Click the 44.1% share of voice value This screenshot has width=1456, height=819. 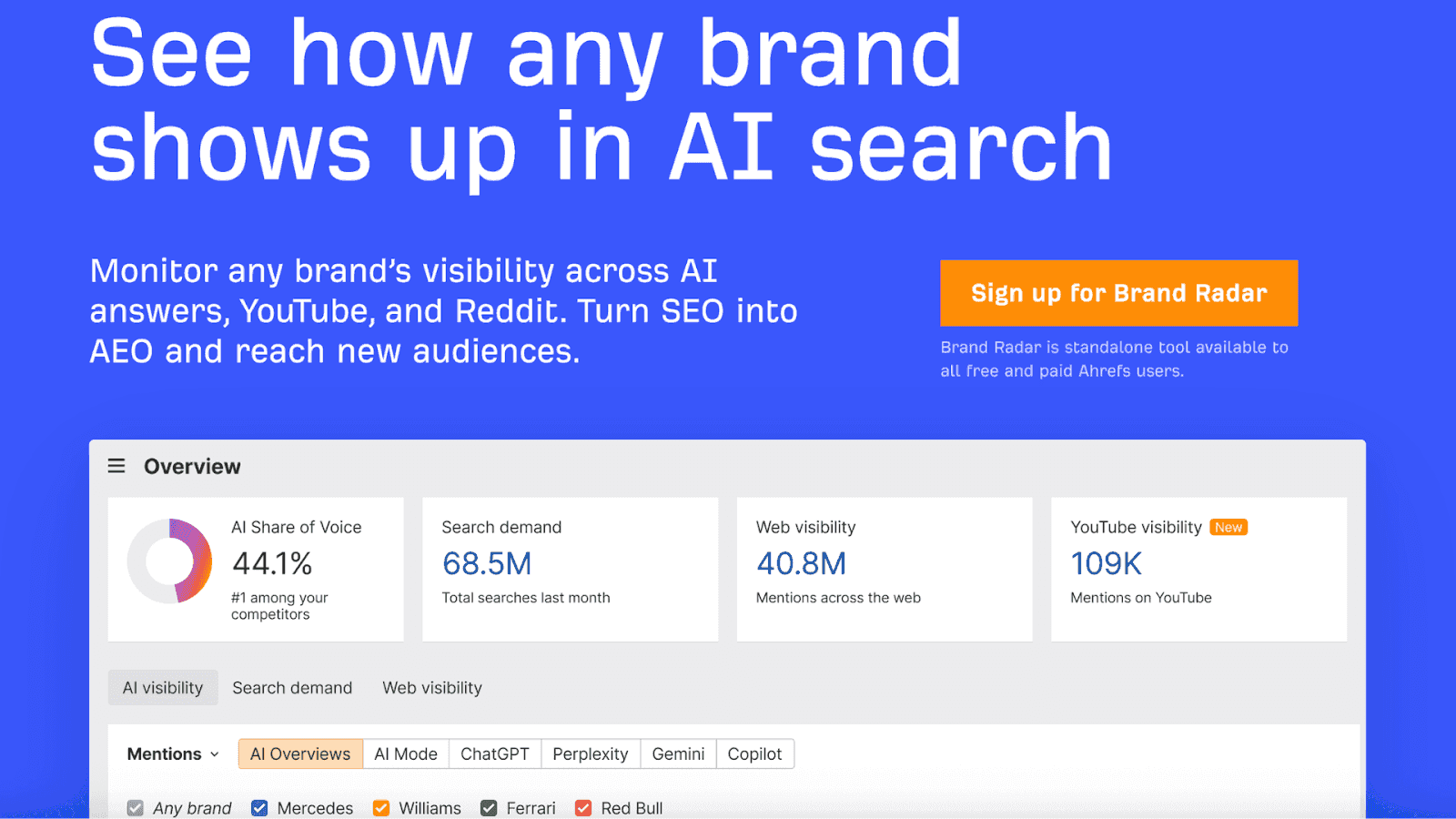pos(272,564)
